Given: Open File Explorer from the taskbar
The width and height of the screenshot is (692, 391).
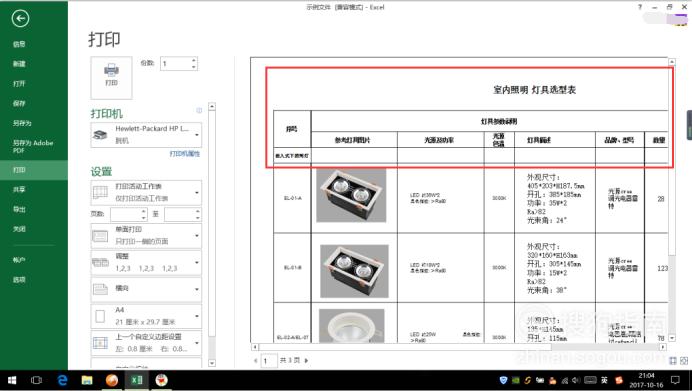Looking at the screenshot, I should (87, 380).
